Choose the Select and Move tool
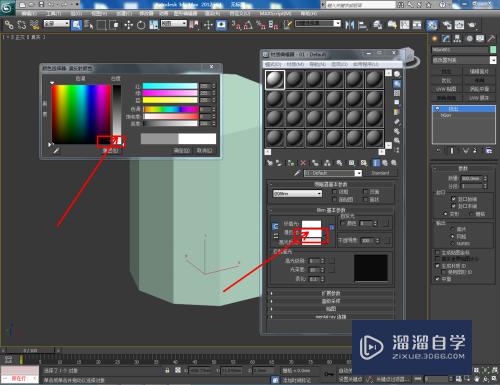Screen dimensions: 500x385 point(129,25)
